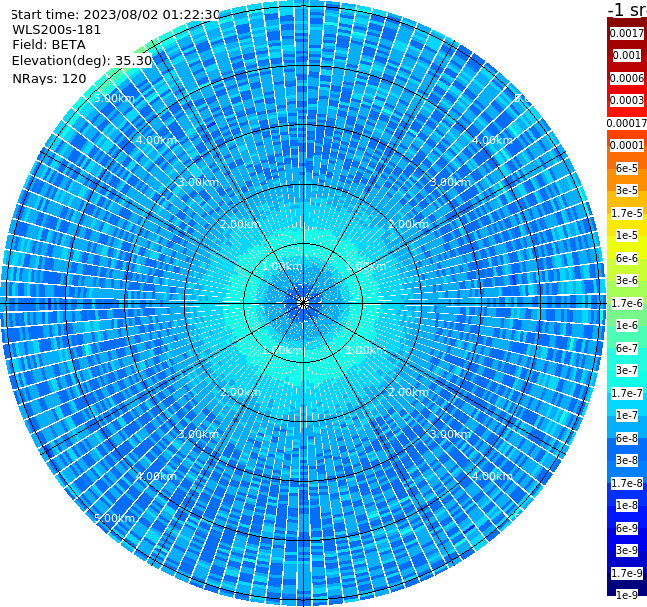Select the '1.7e-7' color bar label
Screen dimensions: 647x607
pos(627,393)
